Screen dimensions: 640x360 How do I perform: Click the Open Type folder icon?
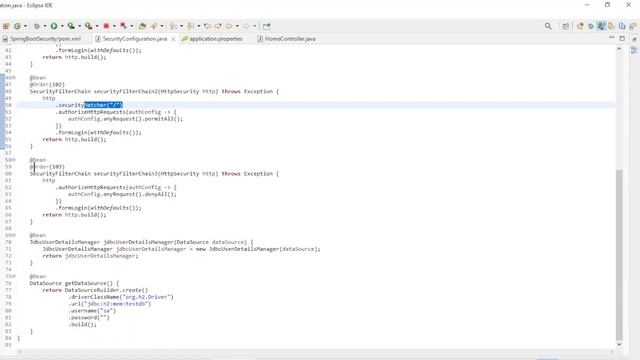click(142, 26)
